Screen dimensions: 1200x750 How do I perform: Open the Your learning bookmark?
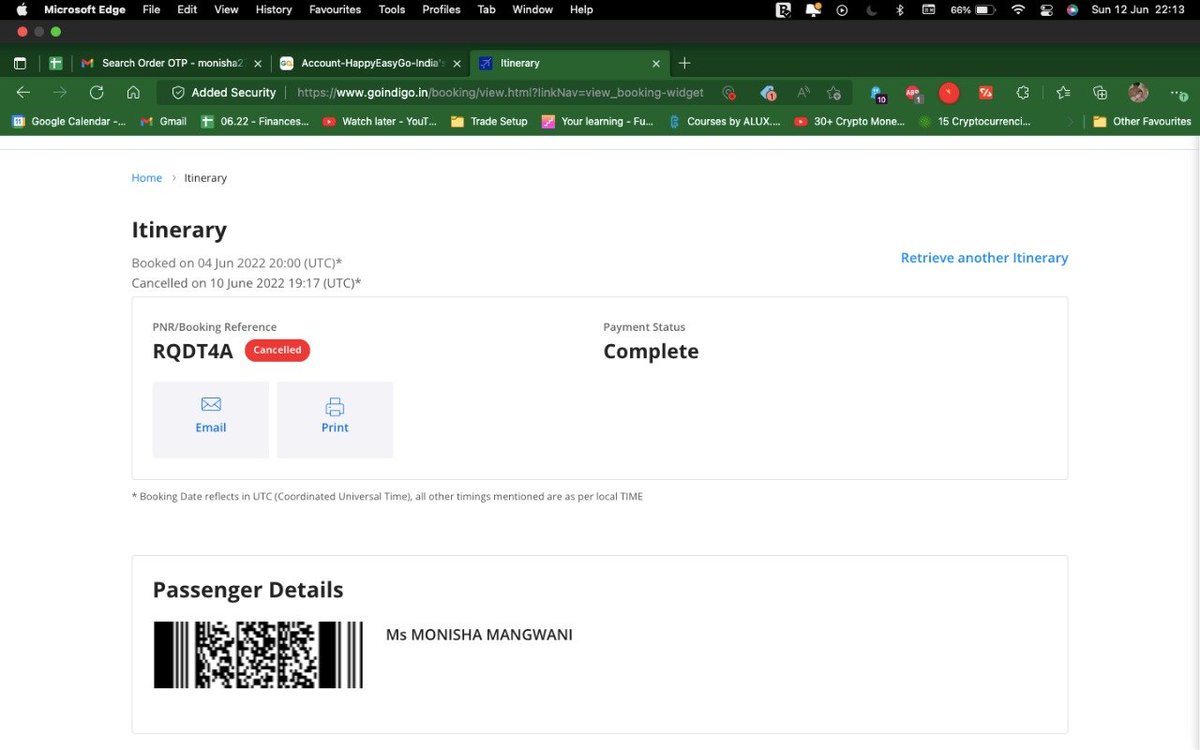pos(597,121)
